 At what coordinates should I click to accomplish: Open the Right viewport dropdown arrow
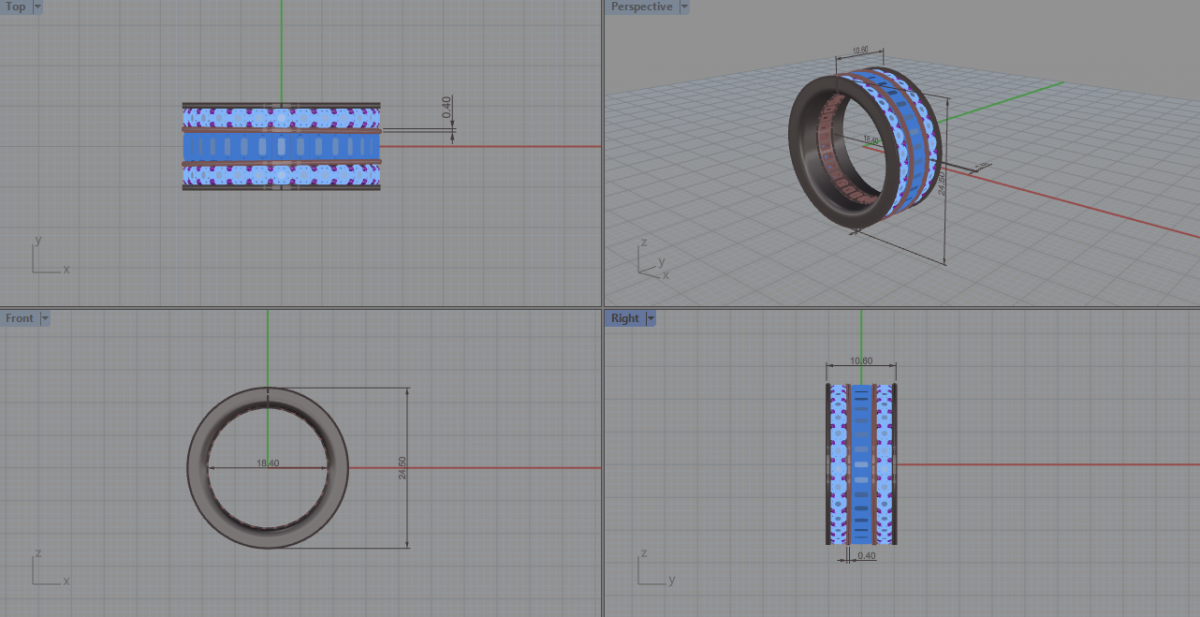651,319
